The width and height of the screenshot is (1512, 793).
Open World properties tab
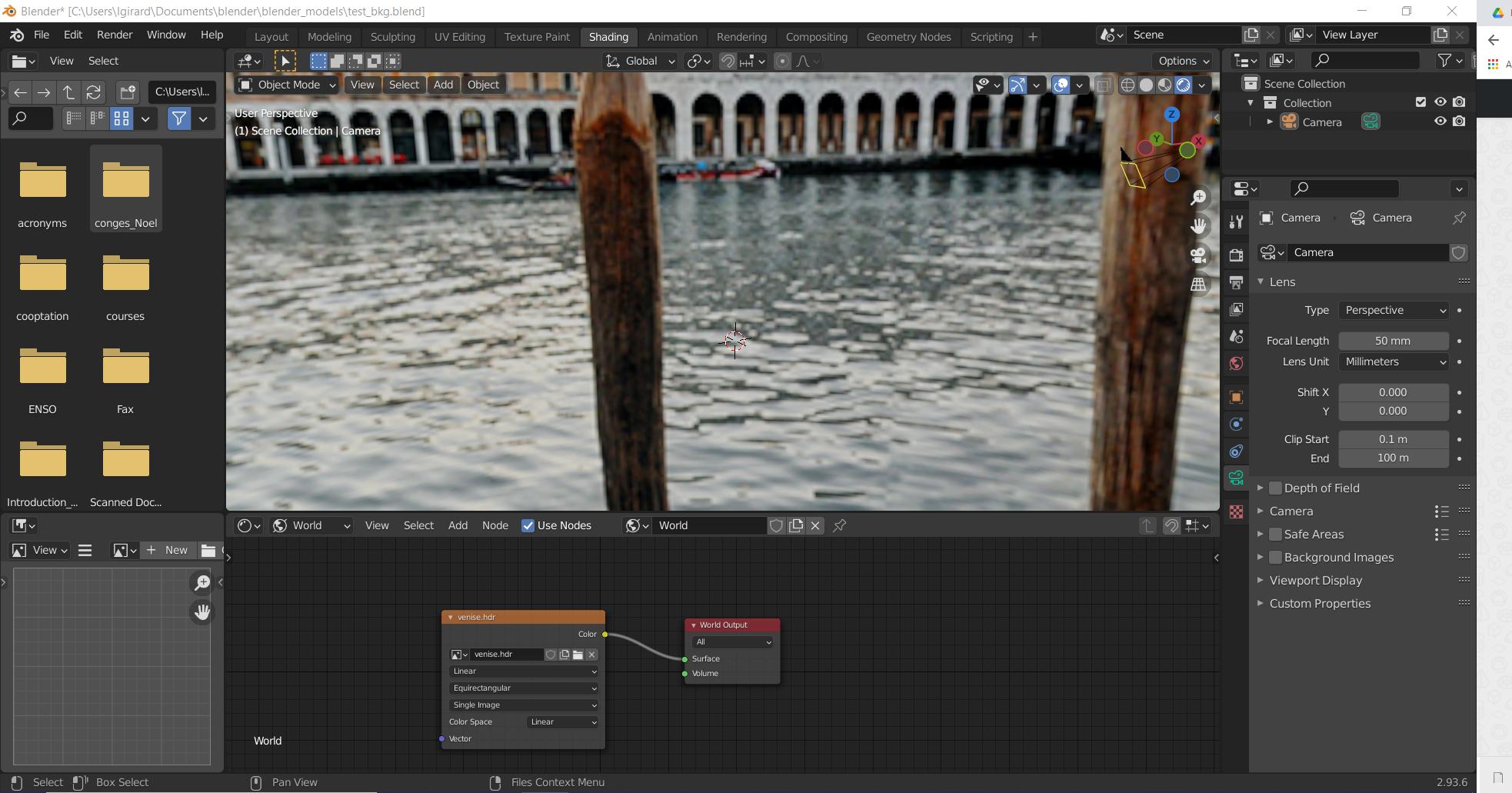click(1236, 363)
